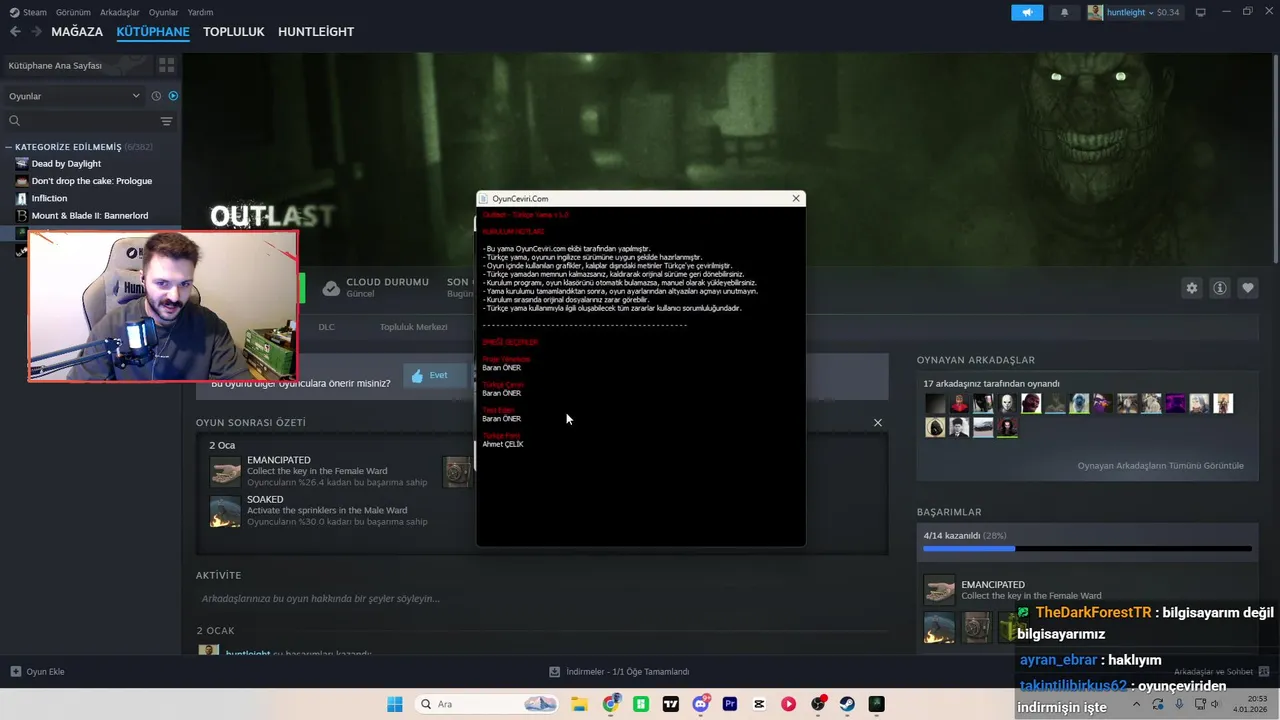Image resolution: width=1280 pixels, height=720 pixels.
Task: Open BAŞARIMLAR section heading
Action: [x=949, y=512]
